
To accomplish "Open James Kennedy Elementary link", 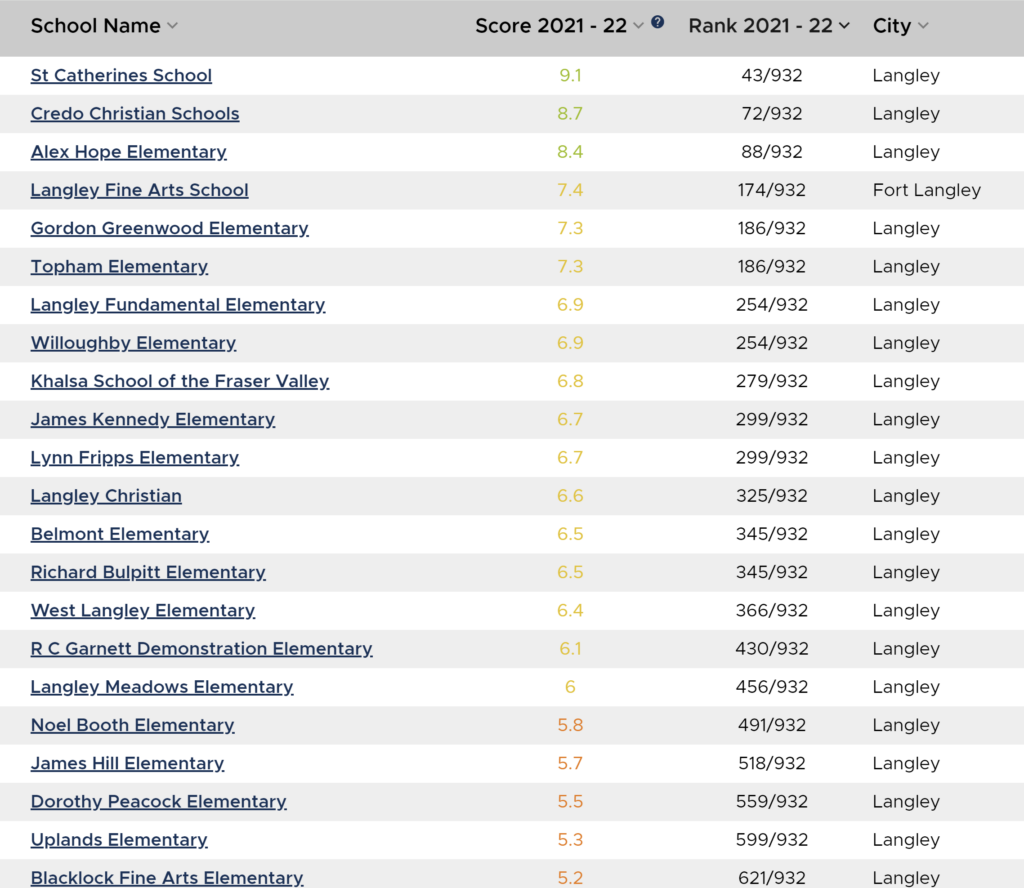I will pyautogui.click(x=153, y=419).
